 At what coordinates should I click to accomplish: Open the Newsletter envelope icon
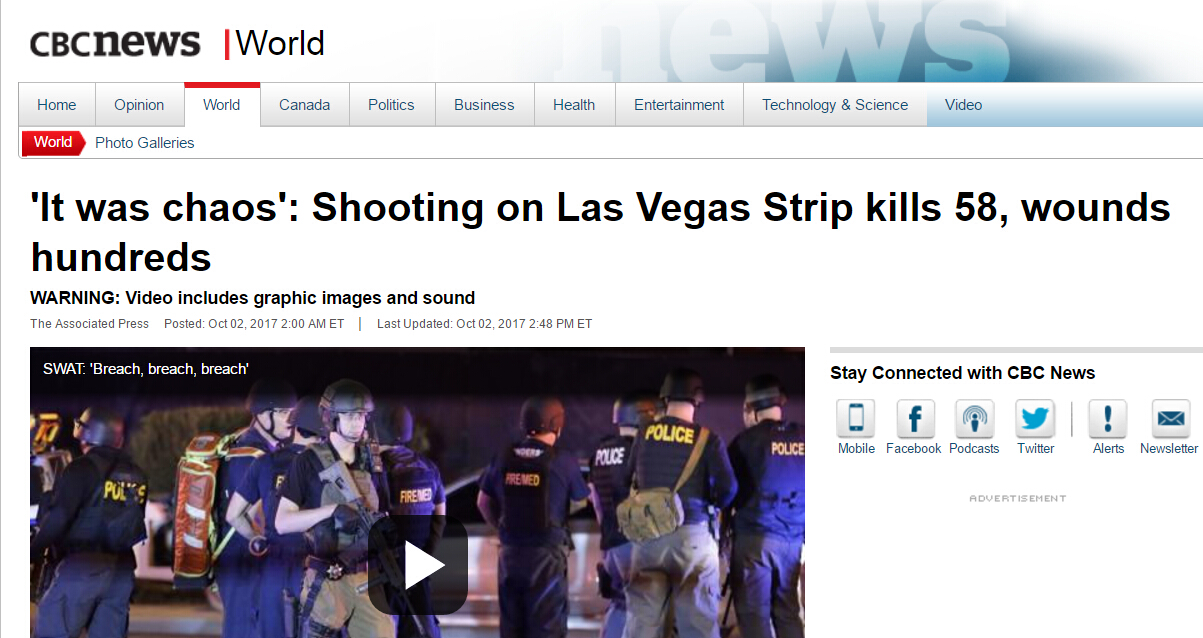(x=1170, y=418)
